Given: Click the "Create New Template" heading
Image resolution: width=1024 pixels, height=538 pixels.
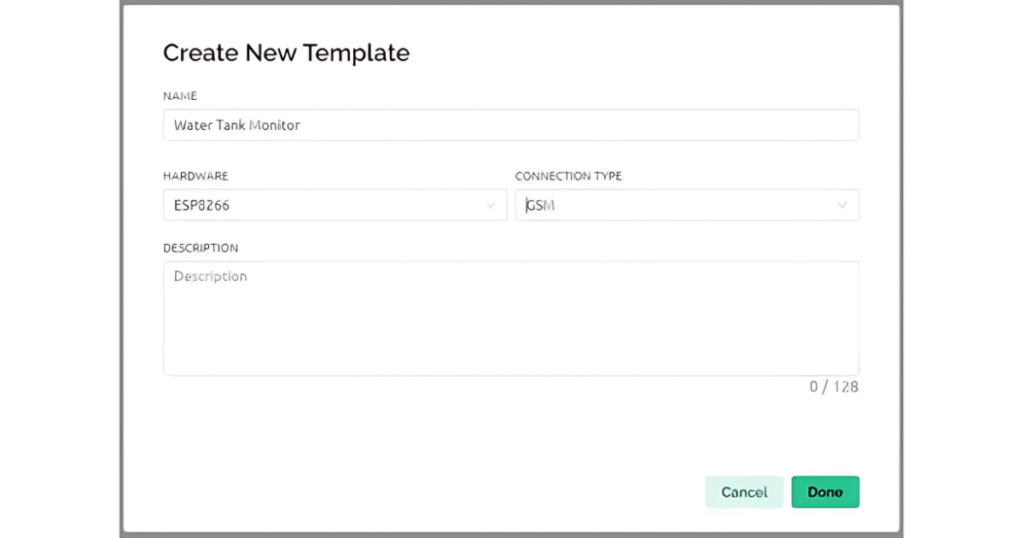Looking at the screenshot, I should pos(286,53).
